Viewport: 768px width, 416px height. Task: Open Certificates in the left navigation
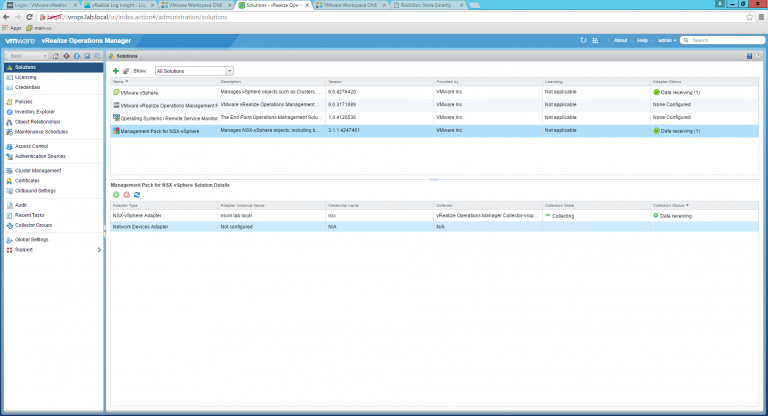tap(27, 181)
